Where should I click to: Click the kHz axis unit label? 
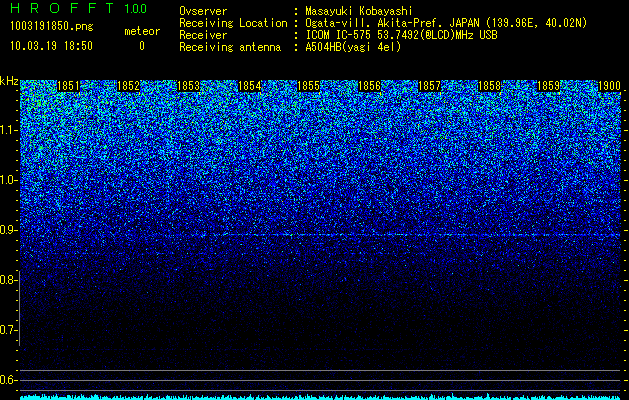(x=9, y=81)
